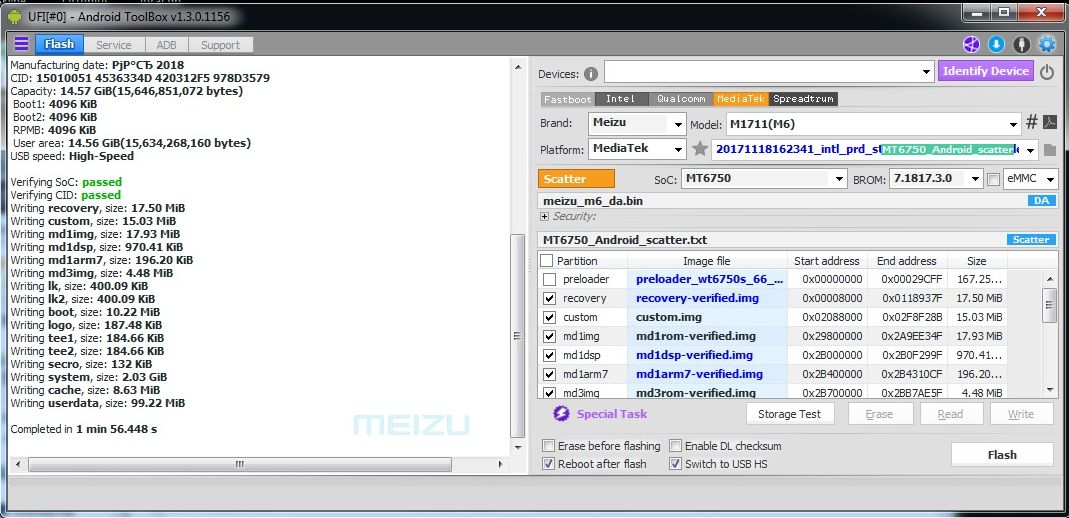Click the power icon beside Identify Device

1047,72
